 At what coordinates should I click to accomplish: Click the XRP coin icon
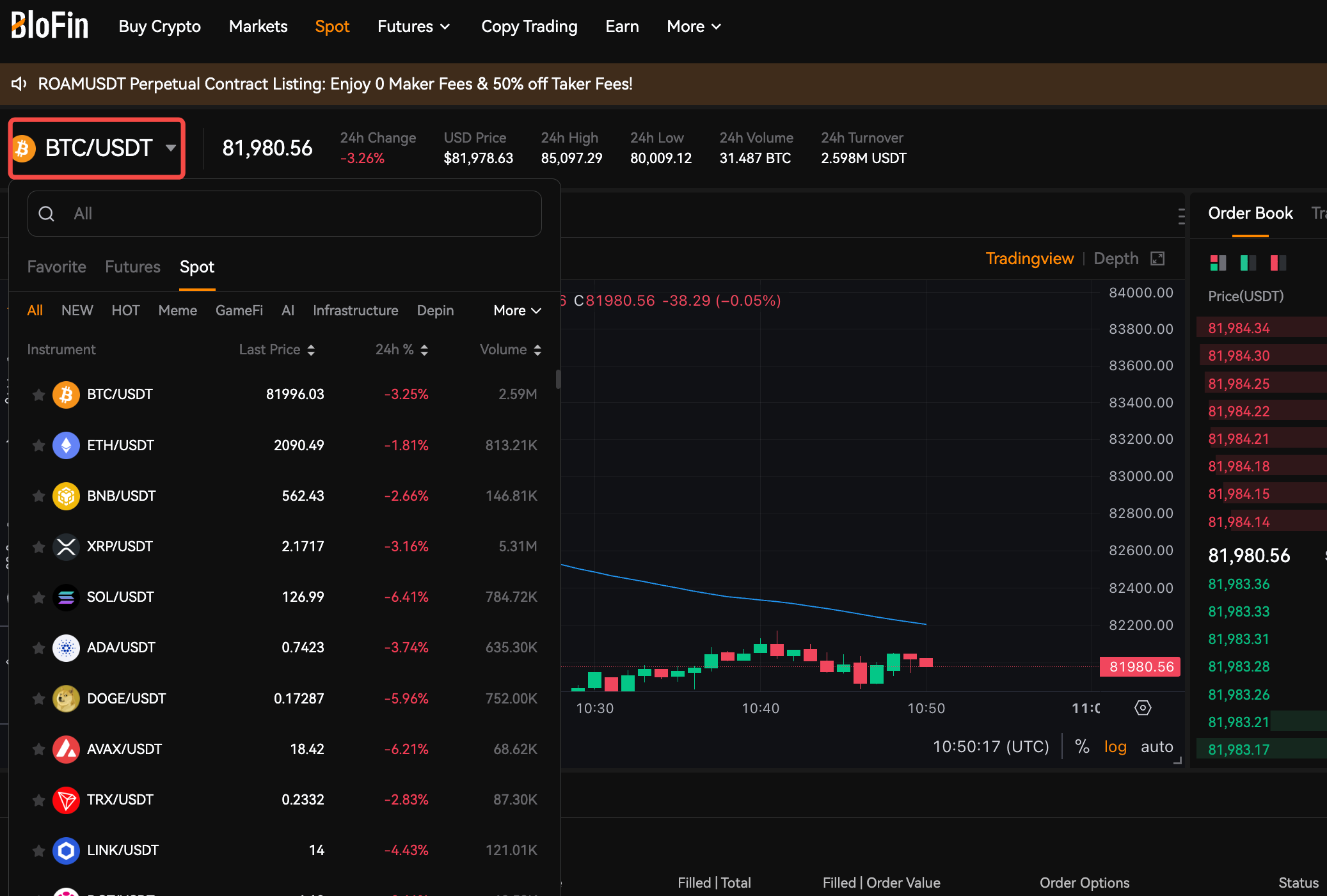[x=66, y=547]
